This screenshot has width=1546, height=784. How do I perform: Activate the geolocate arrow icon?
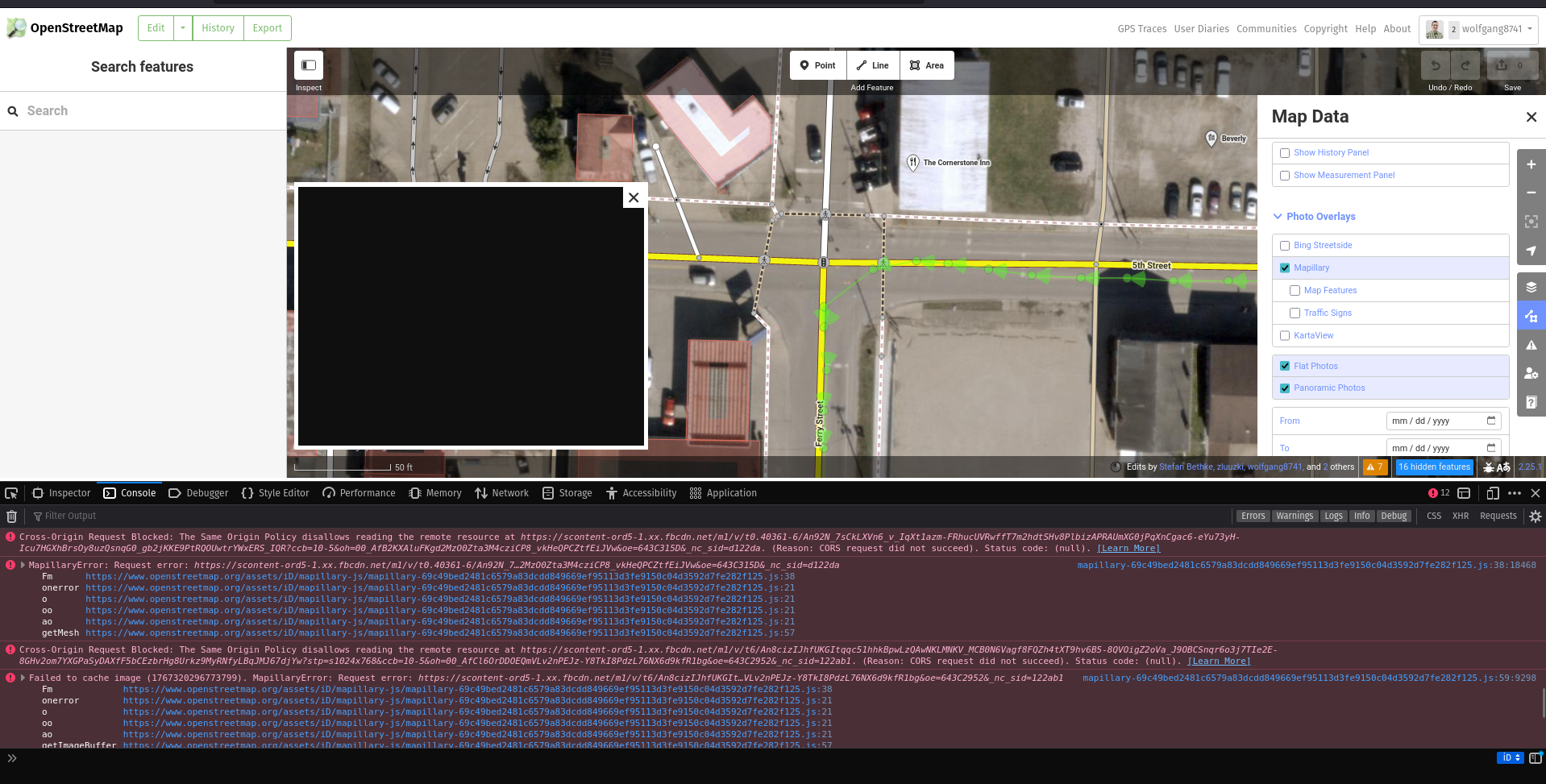(x=1531, y=251)
